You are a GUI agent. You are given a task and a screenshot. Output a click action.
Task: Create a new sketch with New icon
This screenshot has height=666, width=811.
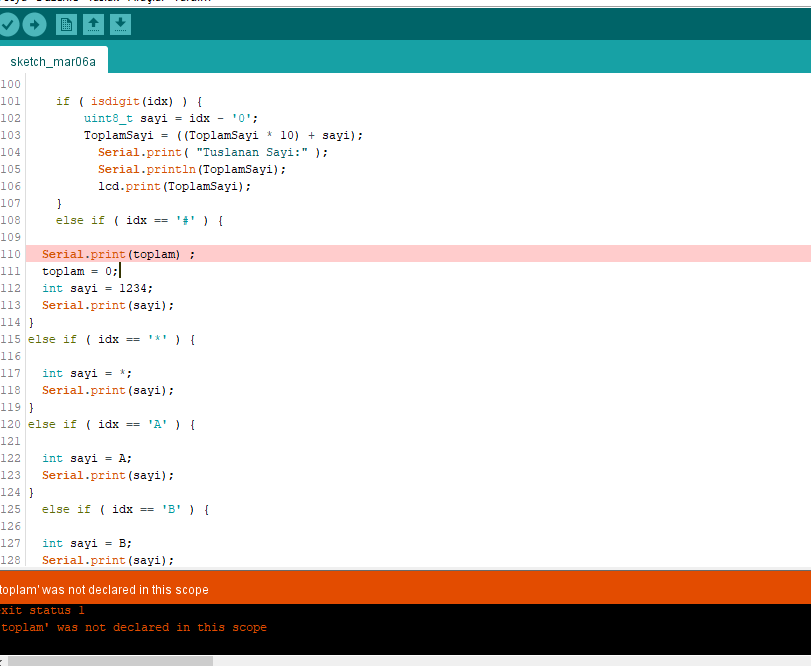pos(67,24)
